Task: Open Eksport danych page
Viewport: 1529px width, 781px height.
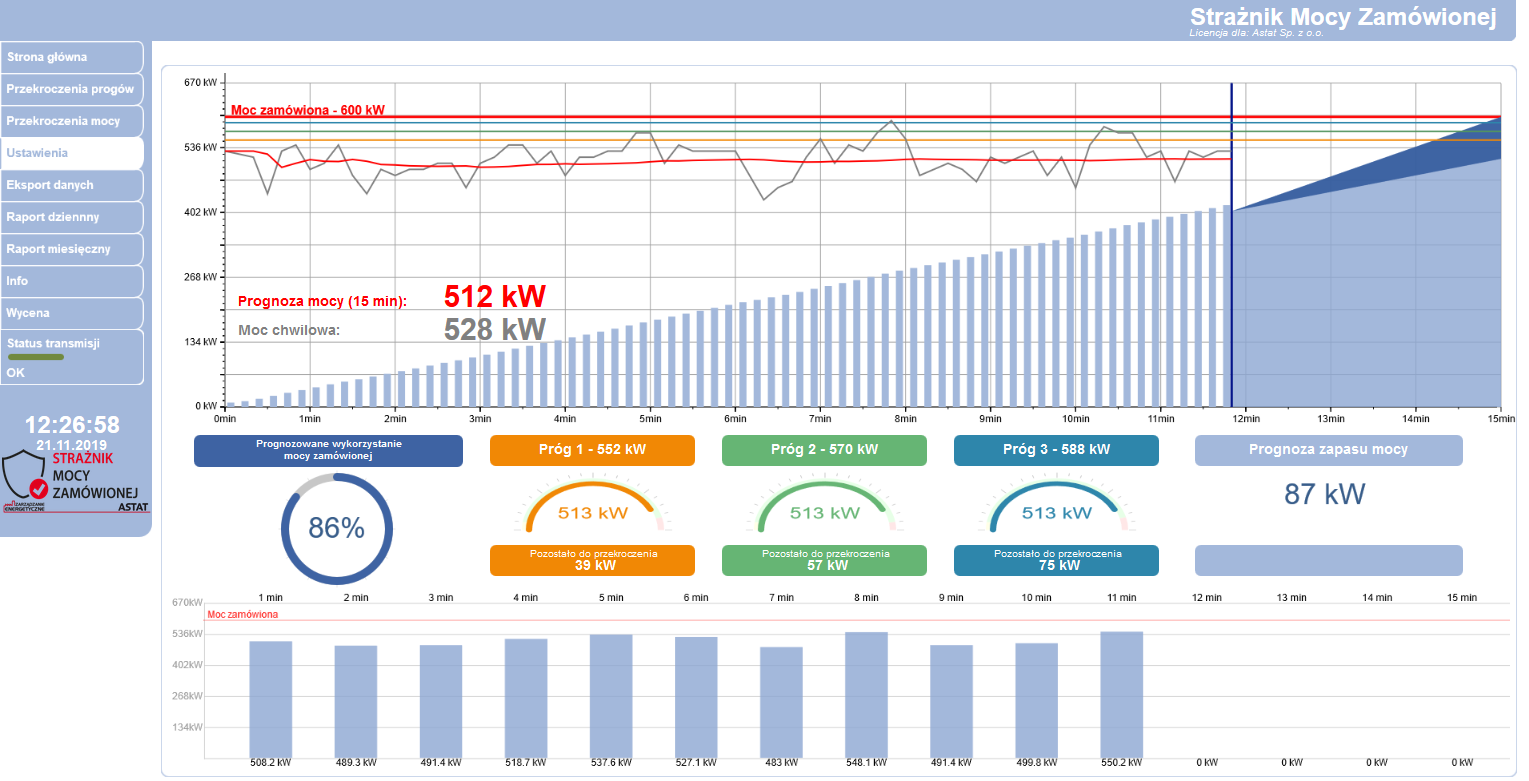Action: click(x=71, y=185)
